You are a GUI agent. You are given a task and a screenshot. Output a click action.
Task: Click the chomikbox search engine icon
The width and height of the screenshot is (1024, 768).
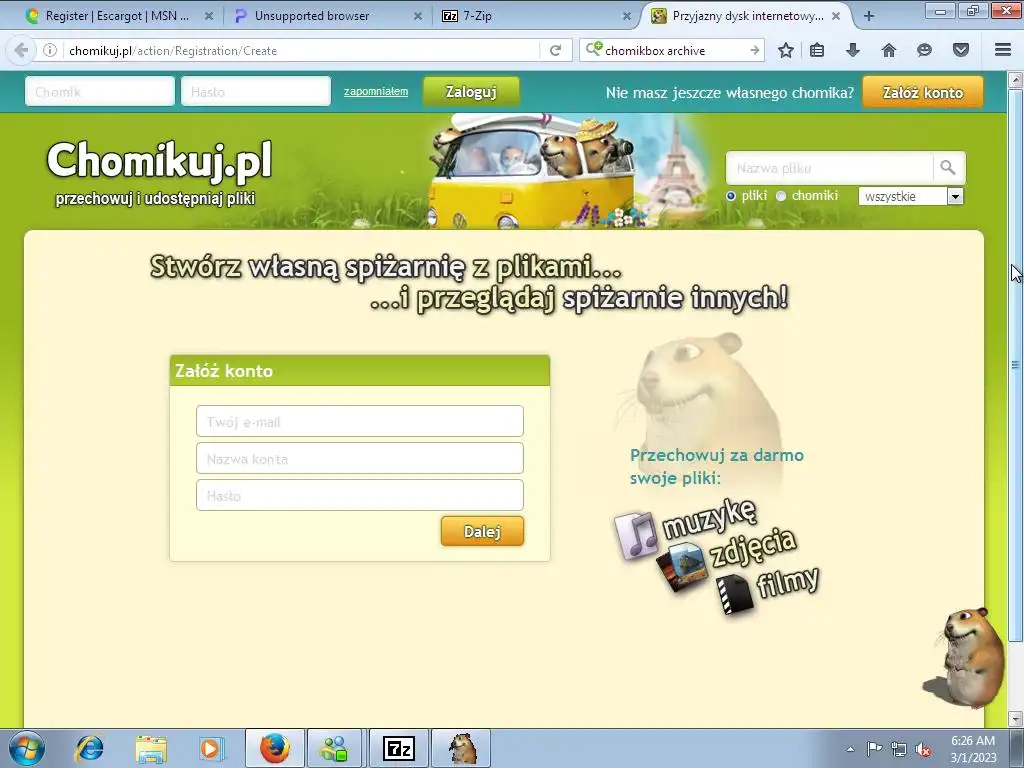click(593, 49)
